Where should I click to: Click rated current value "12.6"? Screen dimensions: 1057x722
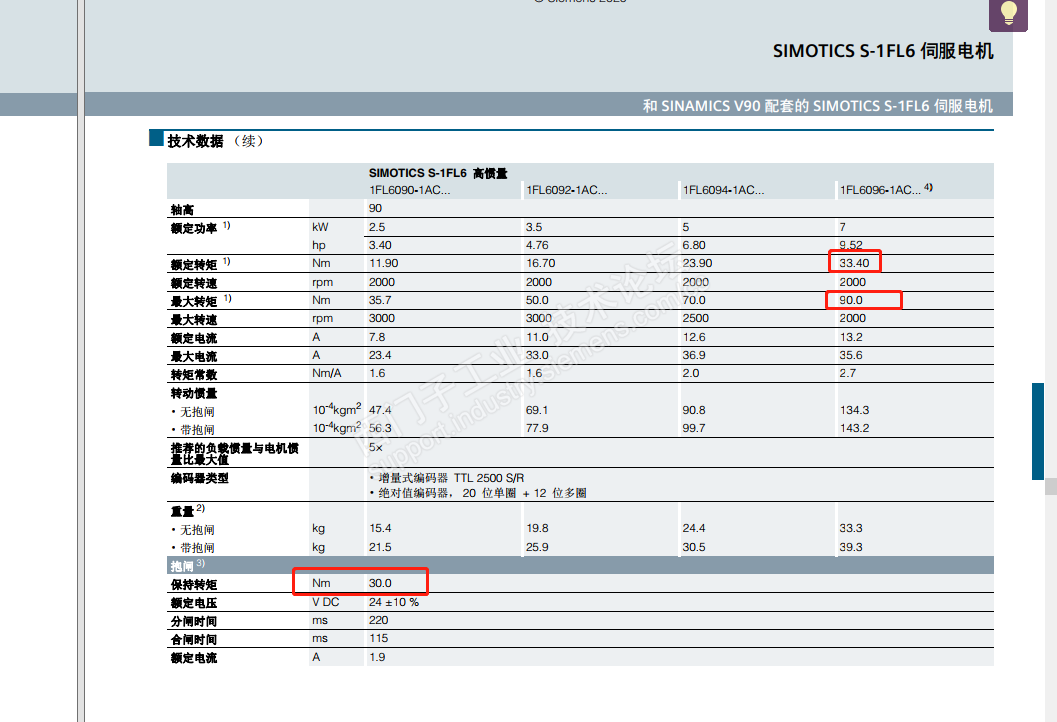(x=694, y=337)
